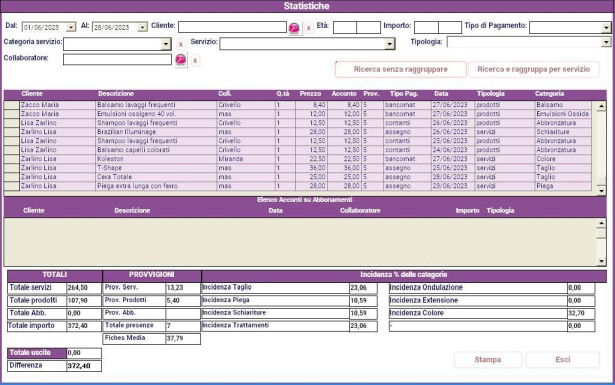Click the up arrow of the Elenco Acconti scrollbar
This screenshot has width=615, height=385.
pos(601,223)
